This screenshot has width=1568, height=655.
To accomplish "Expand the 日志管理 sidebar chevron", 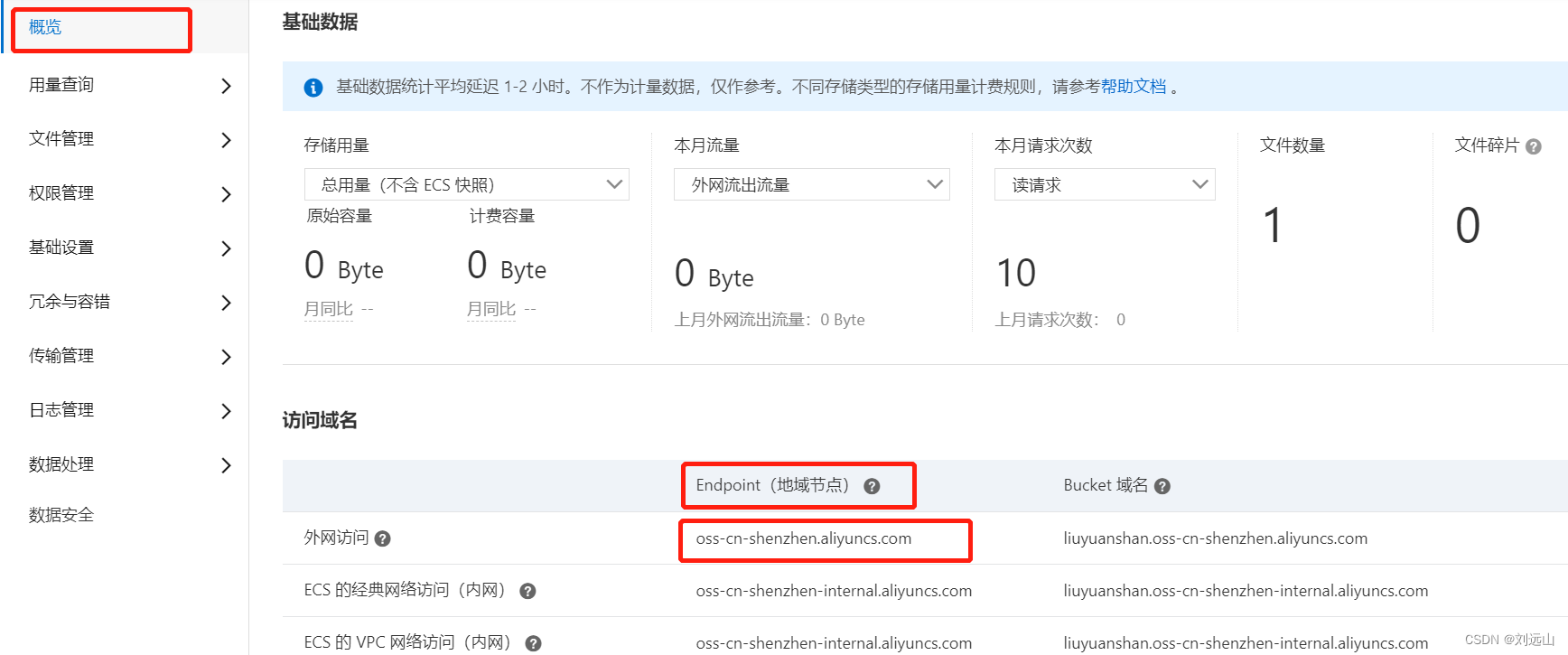I will point(226,411).
